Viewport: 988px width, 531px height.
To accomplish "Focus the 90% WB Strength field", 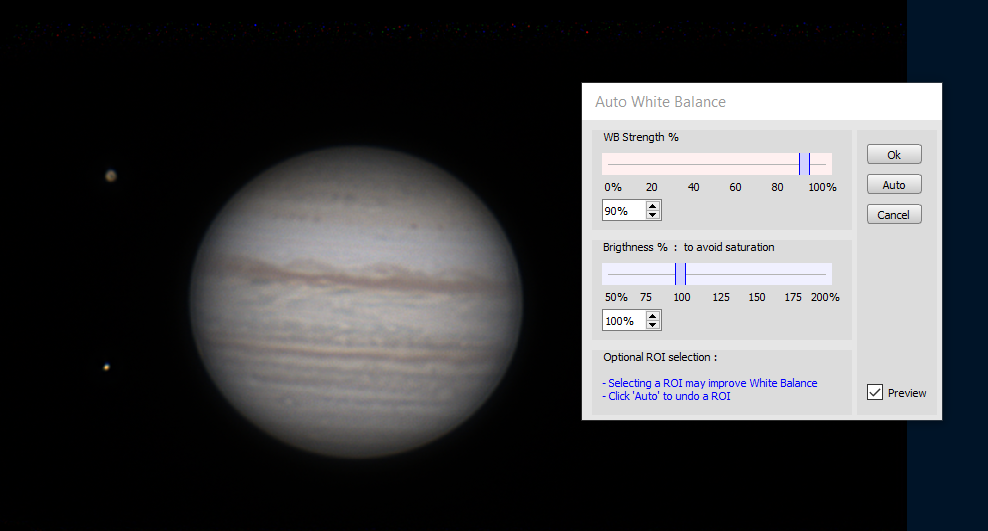I will click(624, 210).
